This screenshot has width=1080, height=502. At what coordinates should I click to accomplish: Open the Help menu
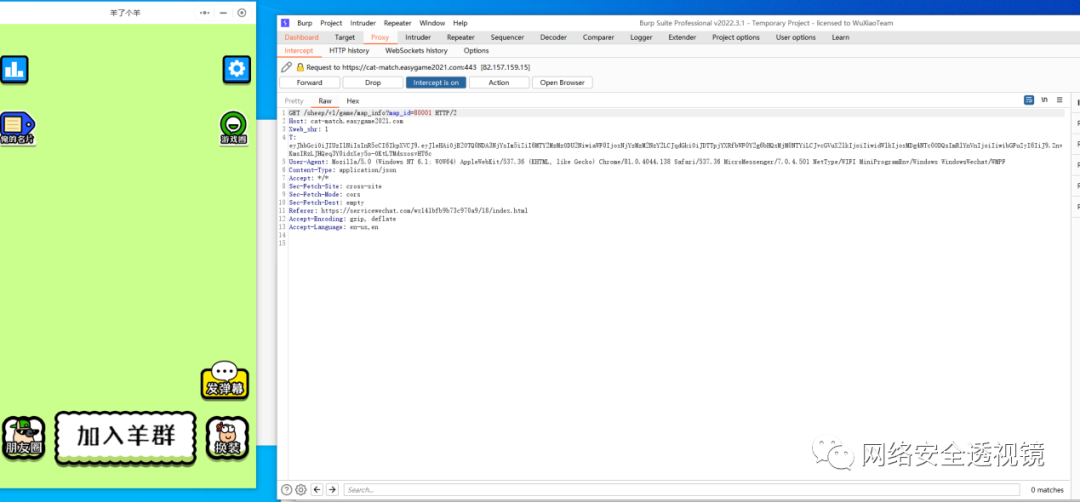click(x=460, y=23)
